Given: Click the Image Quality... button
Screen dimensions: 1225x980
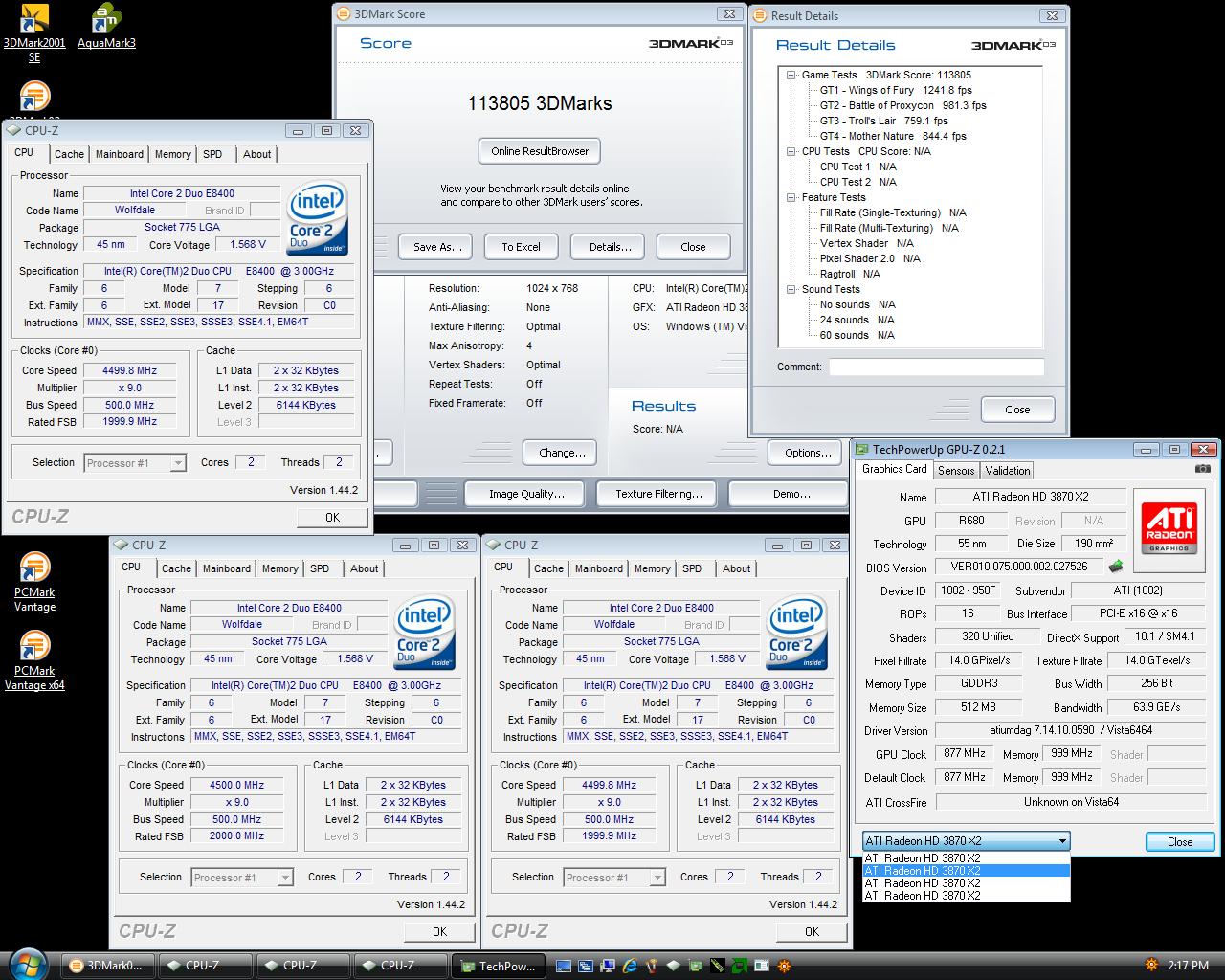Looking at the screenshot, I should (x=525, y=494).
